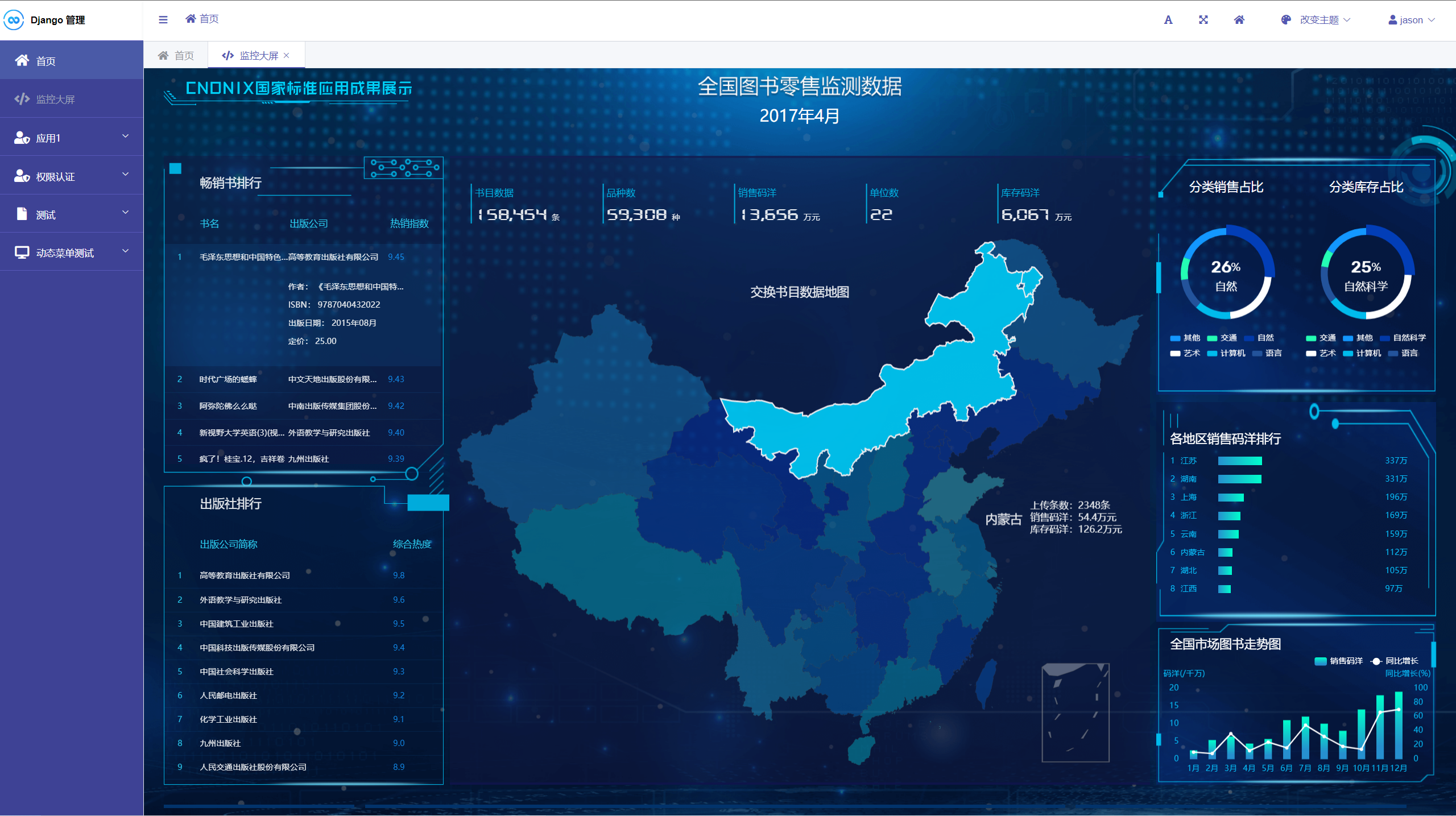Screen dimensions: 1456x816
Task: Click the hamburger menu collapse icon
Action: tap(163, 20)
